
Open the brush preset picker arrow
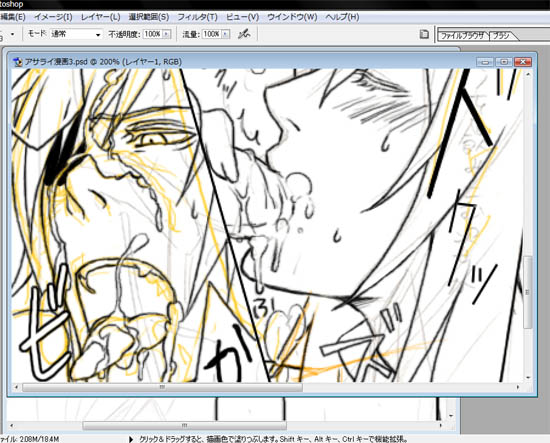(x=13, y=34)
